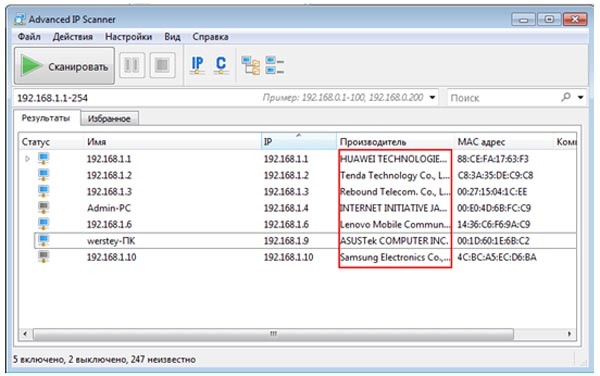
Task: Click MAC address C8:3A:35:DE:C9:C8
Action: tap(495, 175)
